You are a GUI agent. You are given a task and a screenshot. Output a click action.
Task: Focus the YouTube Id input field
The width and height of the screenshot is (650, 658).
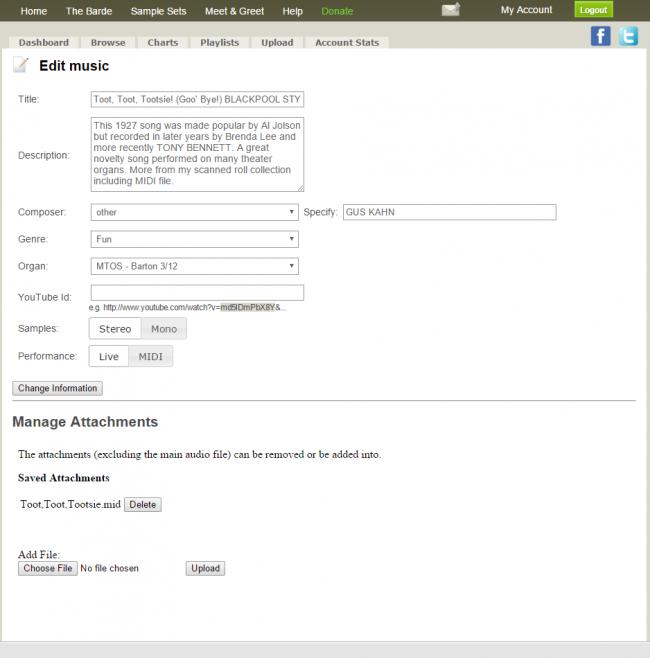[197, 293]
